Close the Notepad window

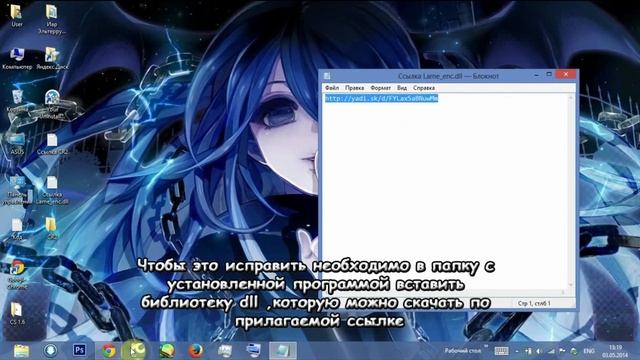point(566,74)
